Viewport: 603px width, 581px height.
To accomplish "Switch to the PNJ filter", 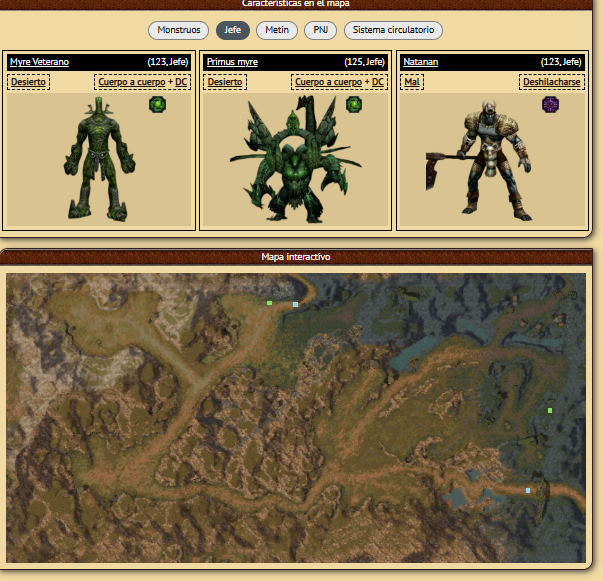I will pos(320,30).
